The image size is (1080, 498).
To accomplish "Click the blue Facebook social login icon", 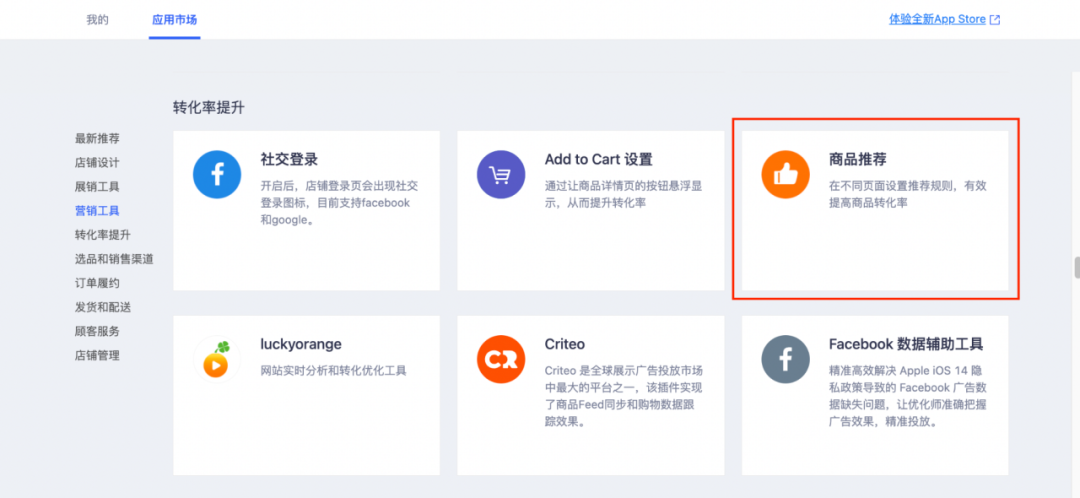I will coord(217,175).
